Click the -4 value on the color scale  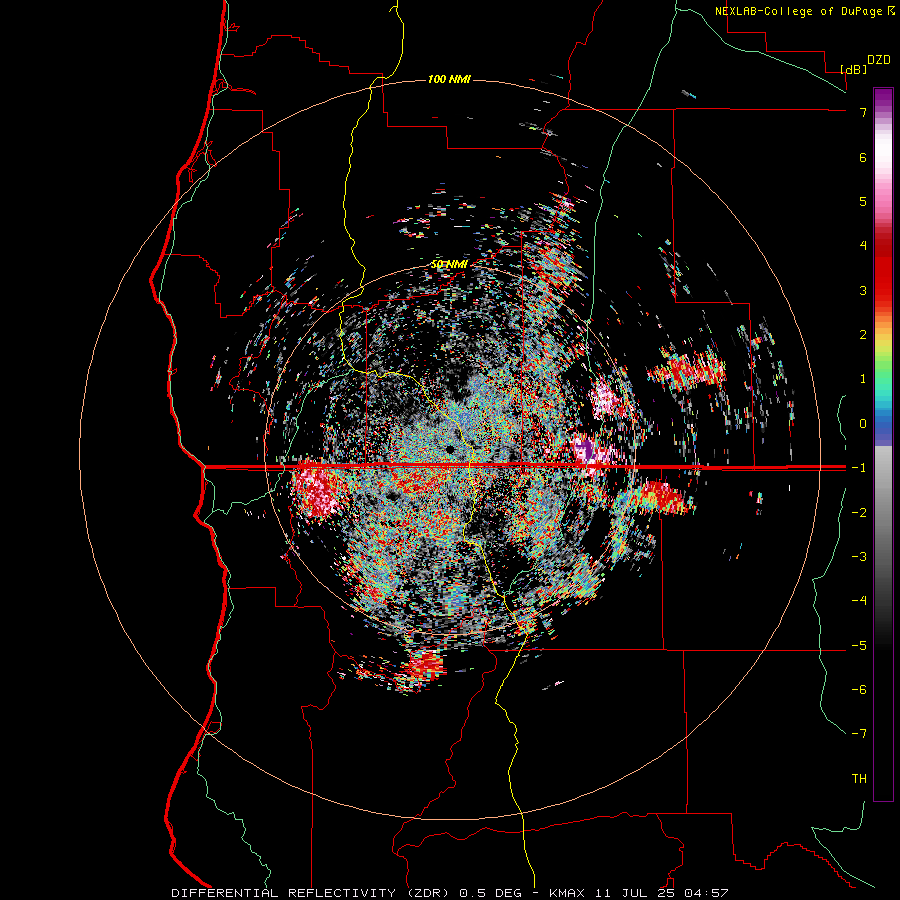click(859, 600)
